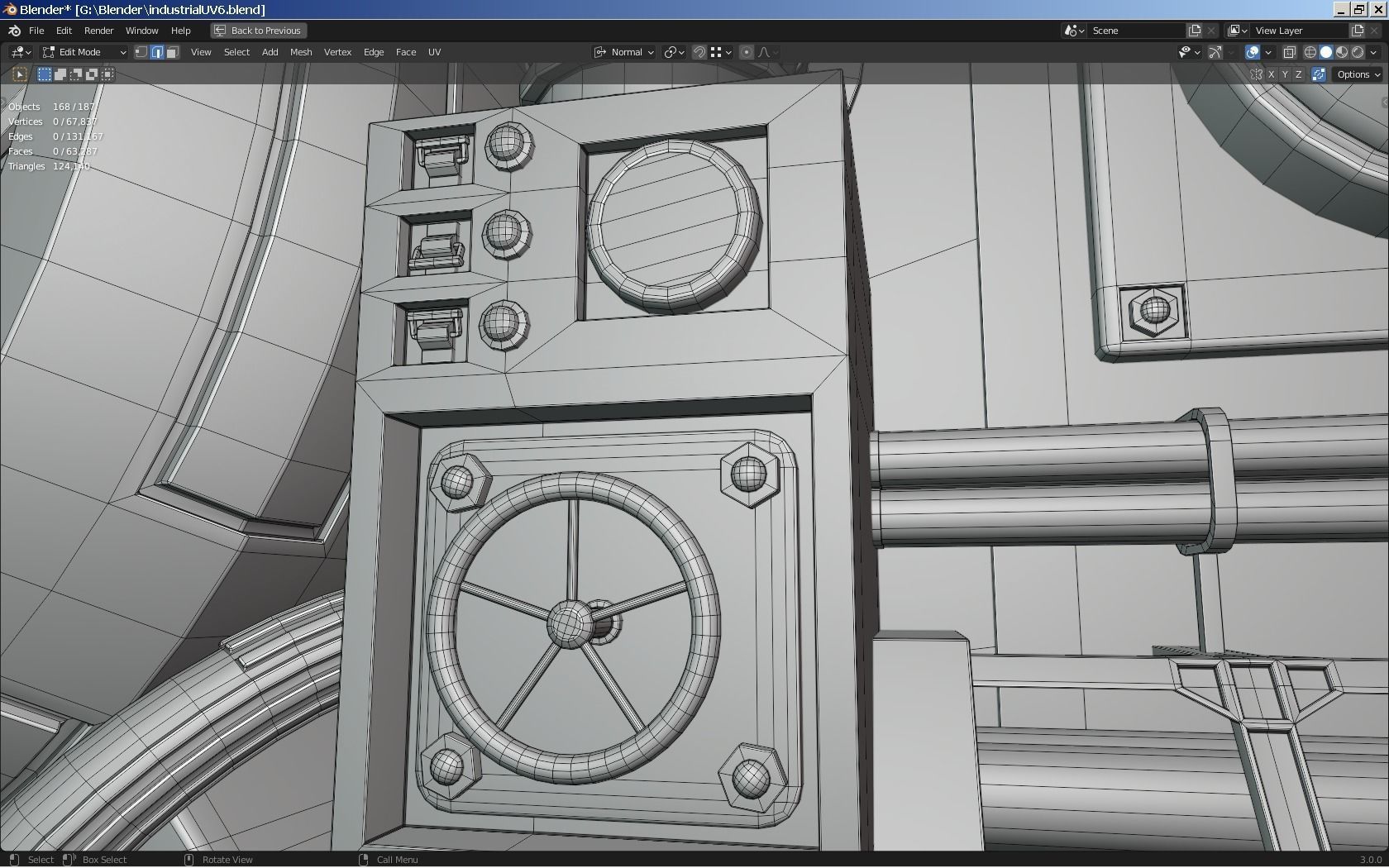The height and width of the screenshot is (868, 1389).
Task: Open the Blender logo application menu
Action: pos(14,31)
